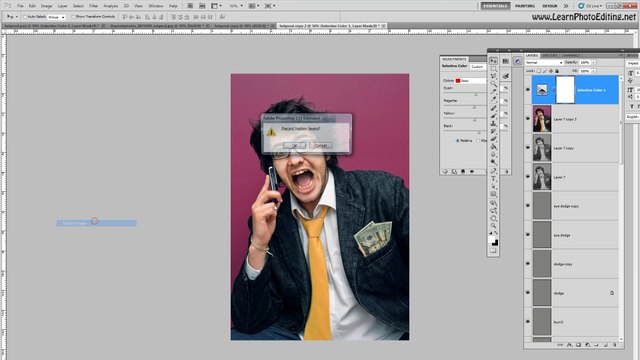The height and width of the screenshot is (360, 640).
Task: Click the Adjustments panel trash icon
Action: [x=507, y=172]
